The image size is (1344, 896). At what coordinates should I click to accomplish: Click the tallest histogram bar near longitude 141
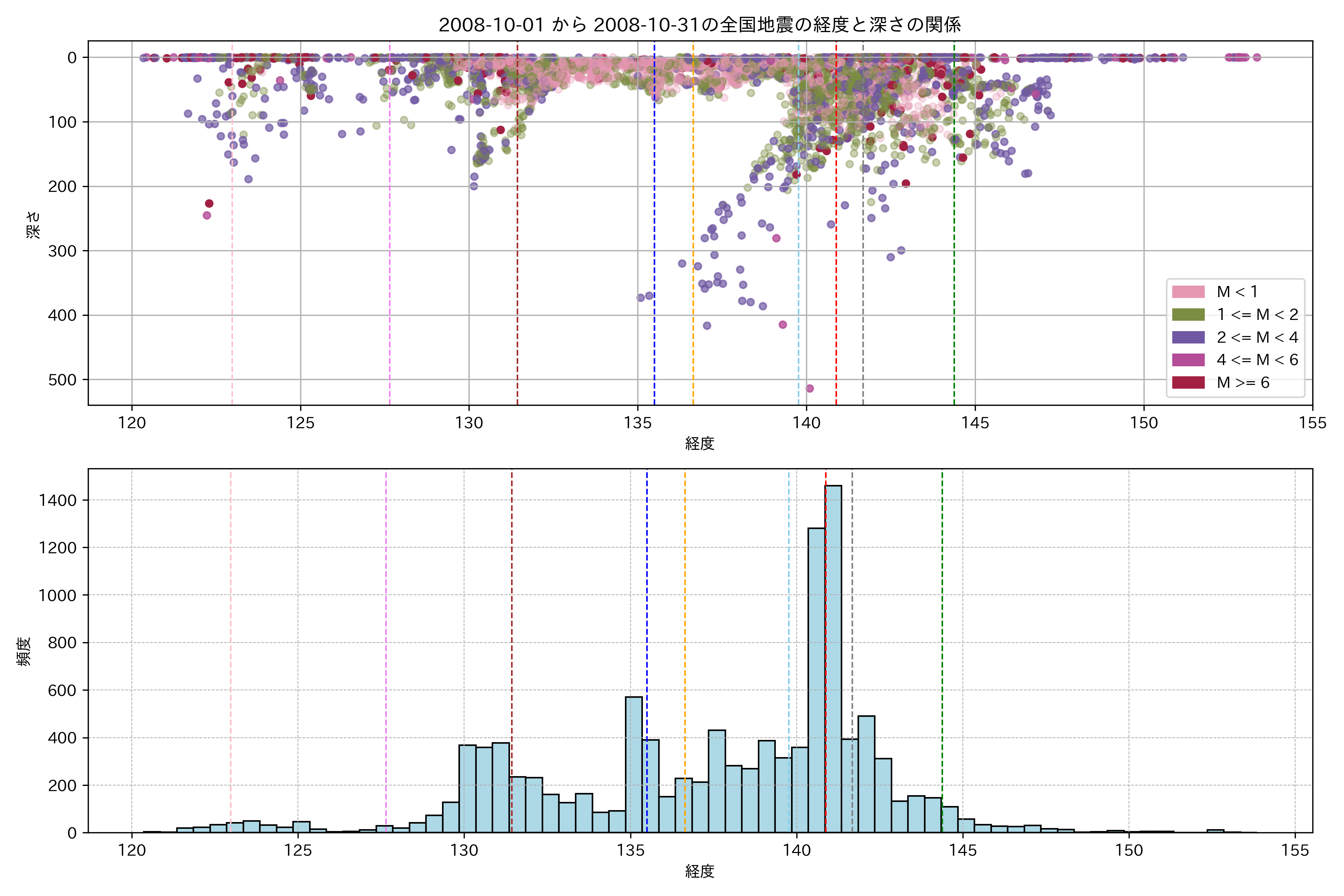[x=833, y=657]
